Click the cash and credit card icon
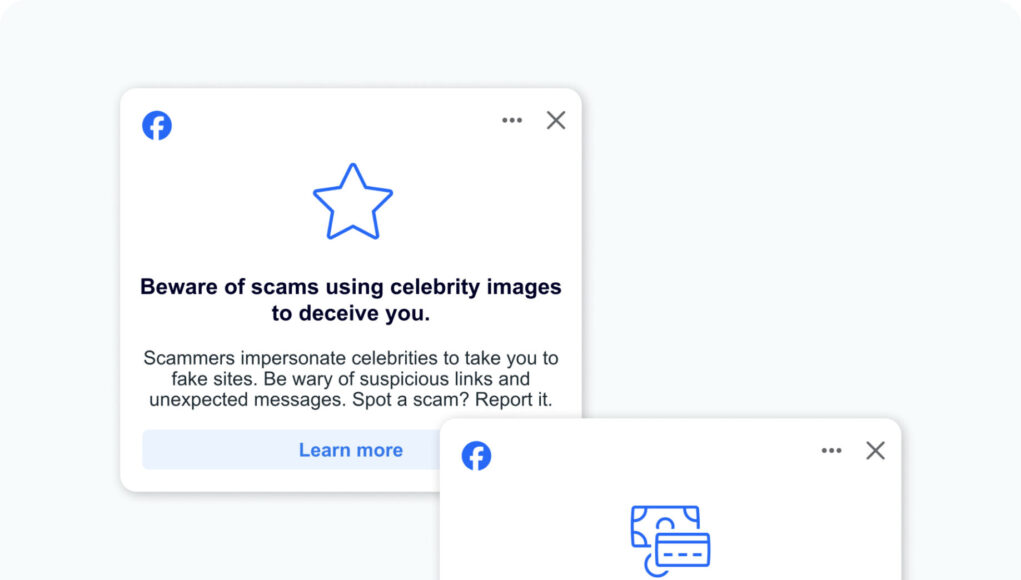Image resolution: width=1021 pixels, height=580 pixels. [x=671, y=540]
